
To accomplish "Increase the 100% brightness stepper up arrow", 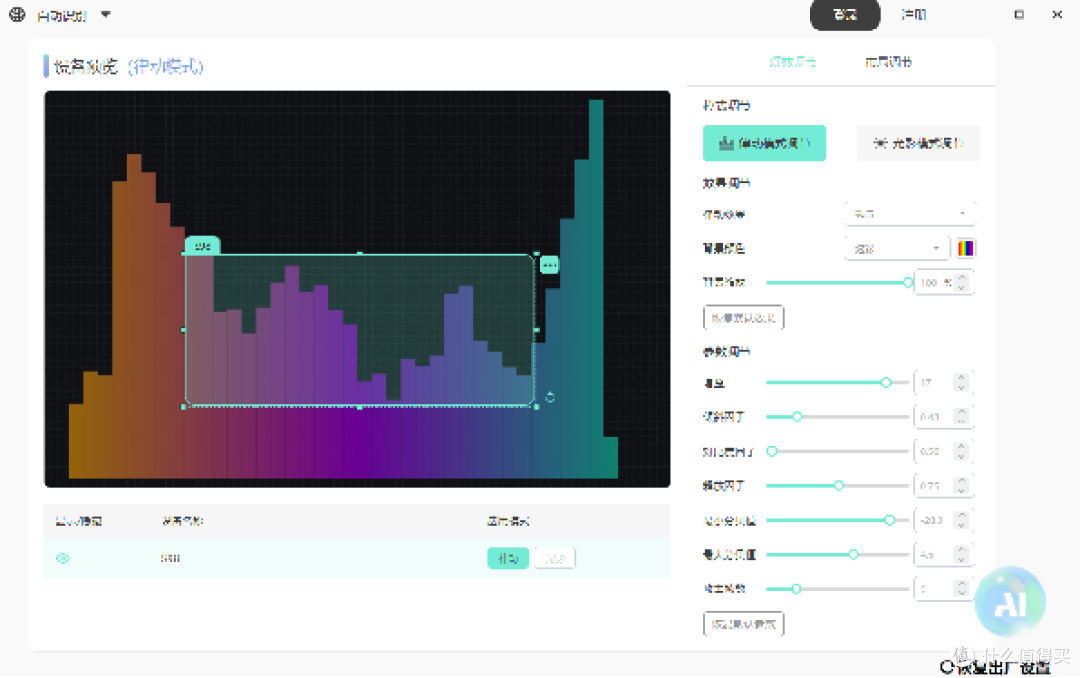I will coord(962,278).
